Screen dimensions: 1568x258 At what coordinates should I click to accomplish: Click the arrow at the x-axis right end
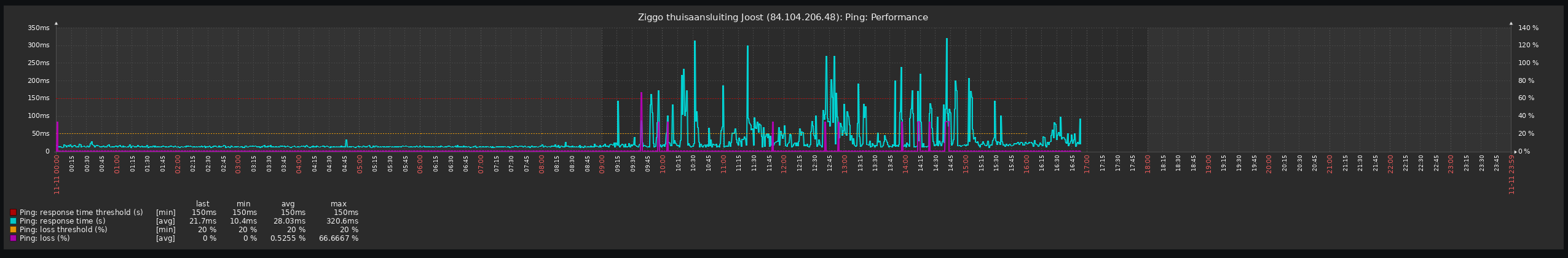point(1515,151)
